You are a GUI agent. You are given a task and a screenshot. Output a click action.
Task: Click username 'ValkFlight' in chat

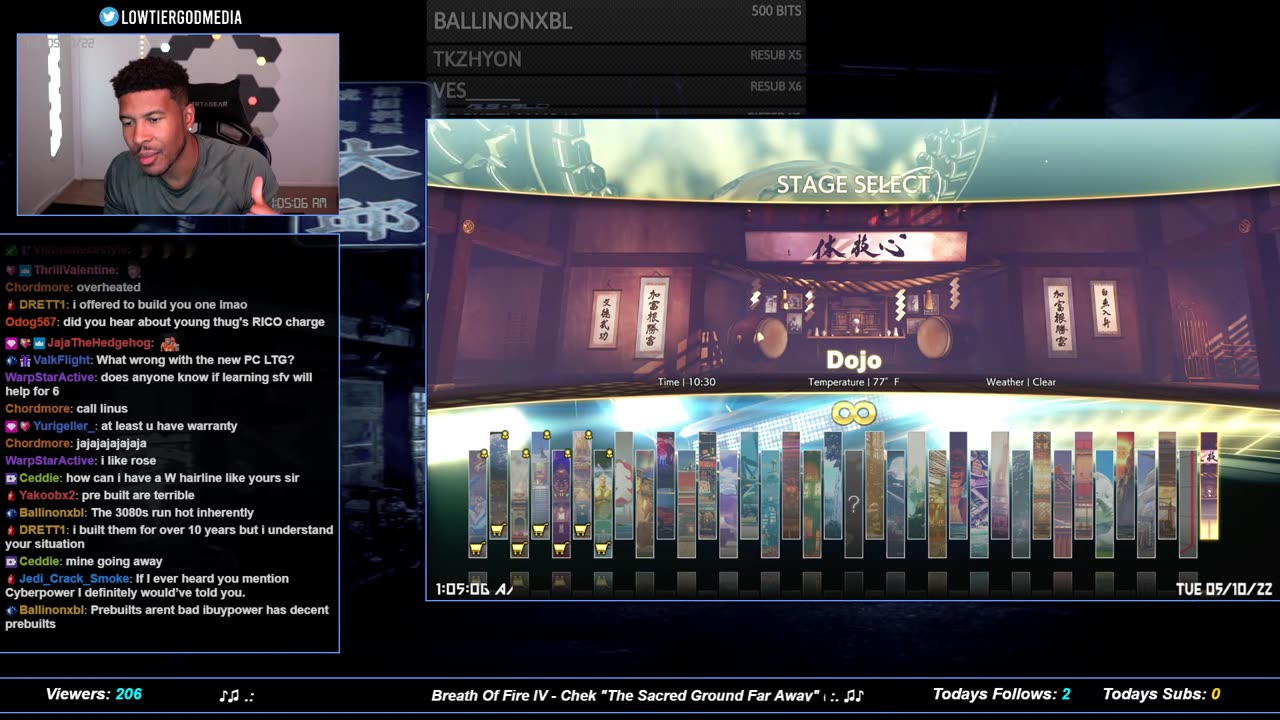click(62, 360)
